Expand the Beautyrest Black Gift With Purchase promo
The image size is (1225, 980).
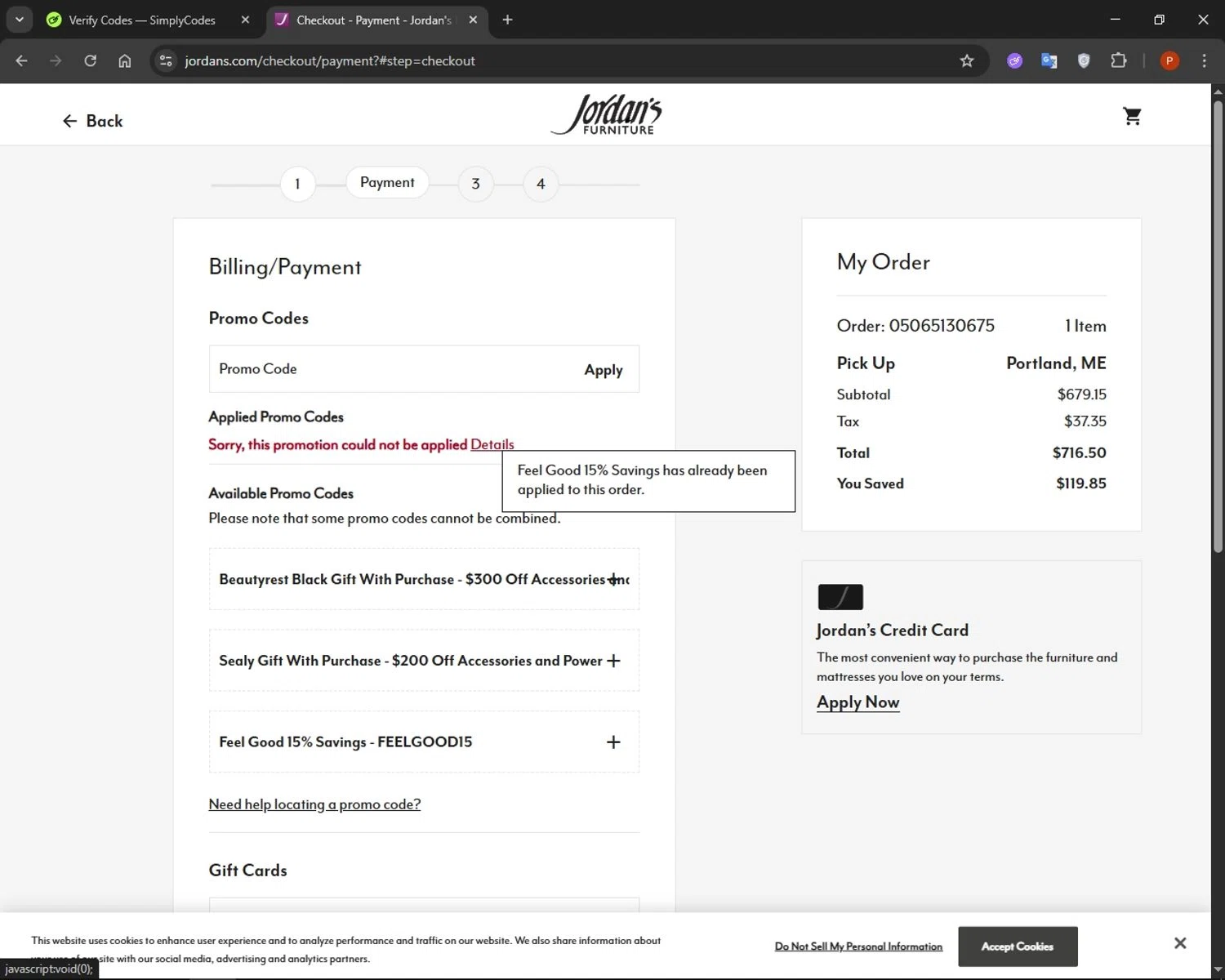[x=424, y=579]
